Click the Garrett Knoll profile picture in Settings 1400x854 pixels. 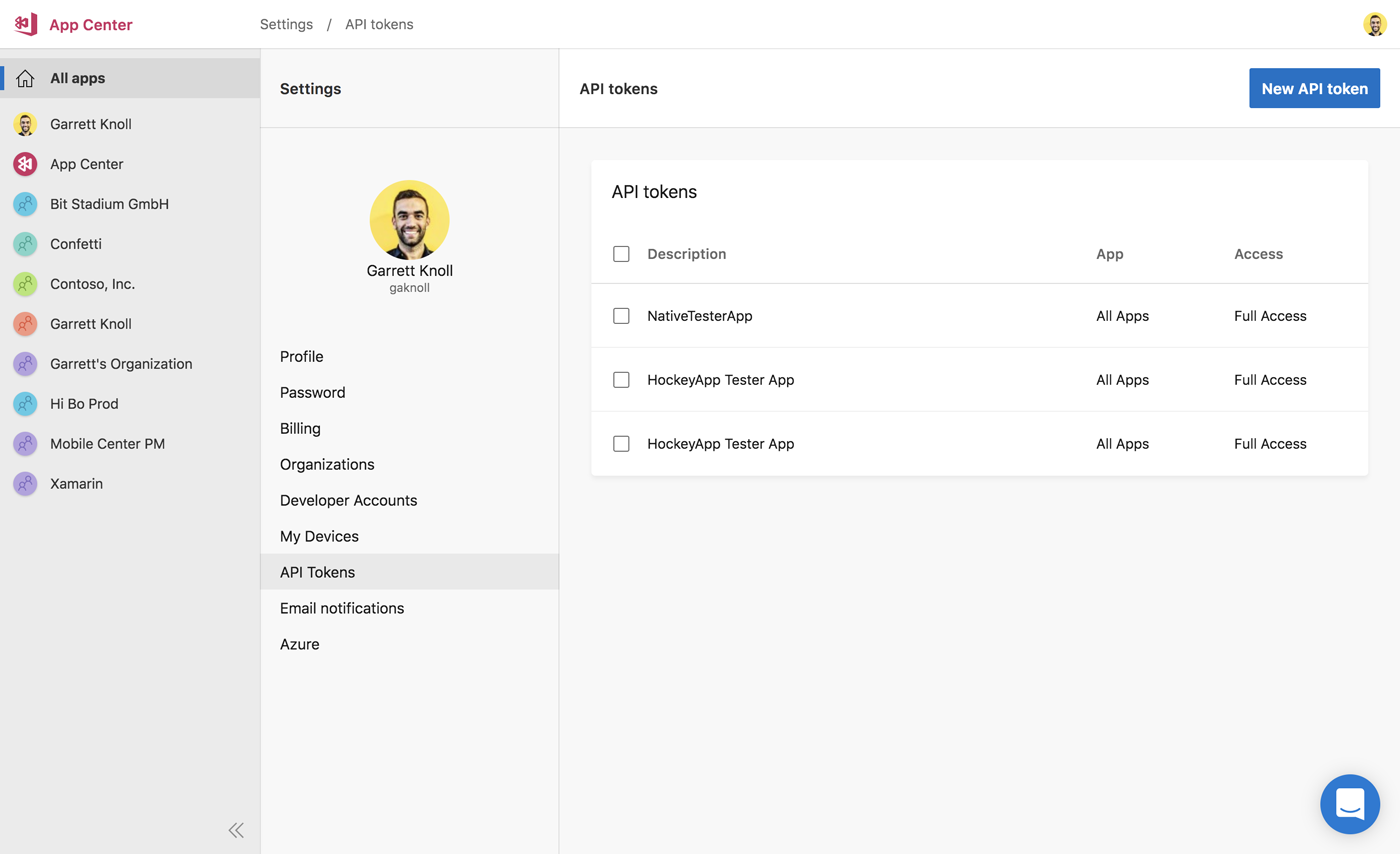click(x=409, y=220)
